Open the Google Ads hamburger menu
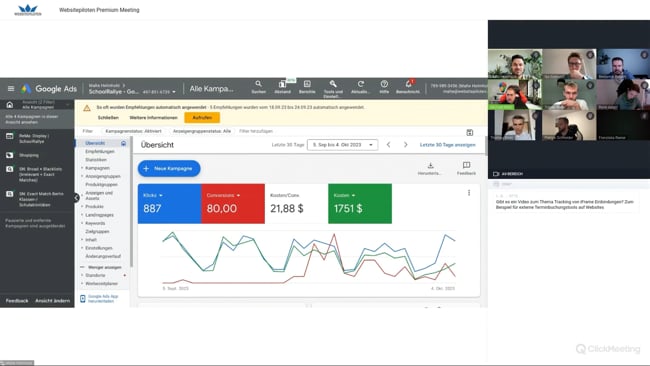 coord(11,89)
